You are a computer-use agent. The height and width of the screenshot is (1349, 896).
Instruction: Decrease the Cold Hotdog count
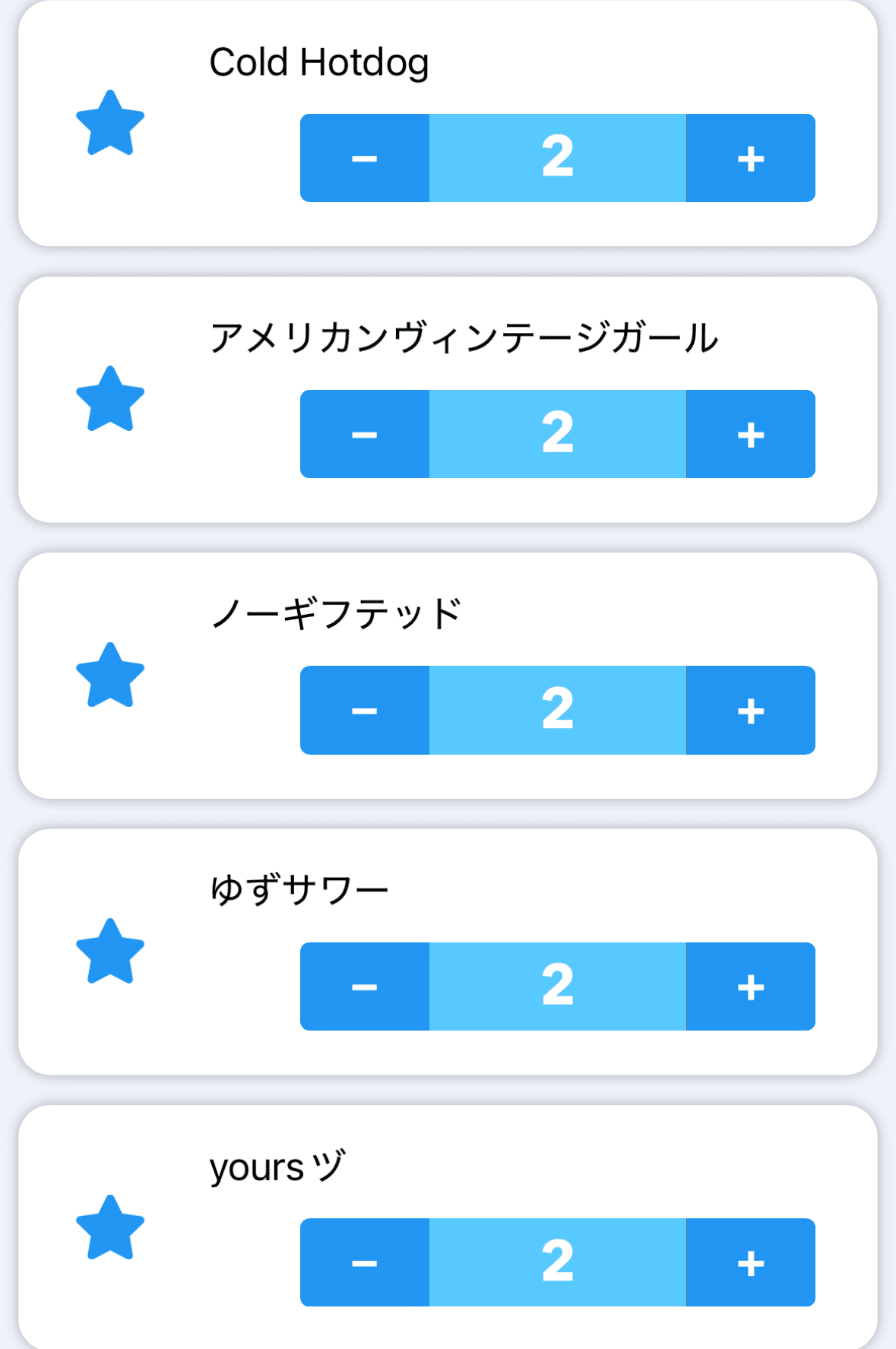pos(365,158)
